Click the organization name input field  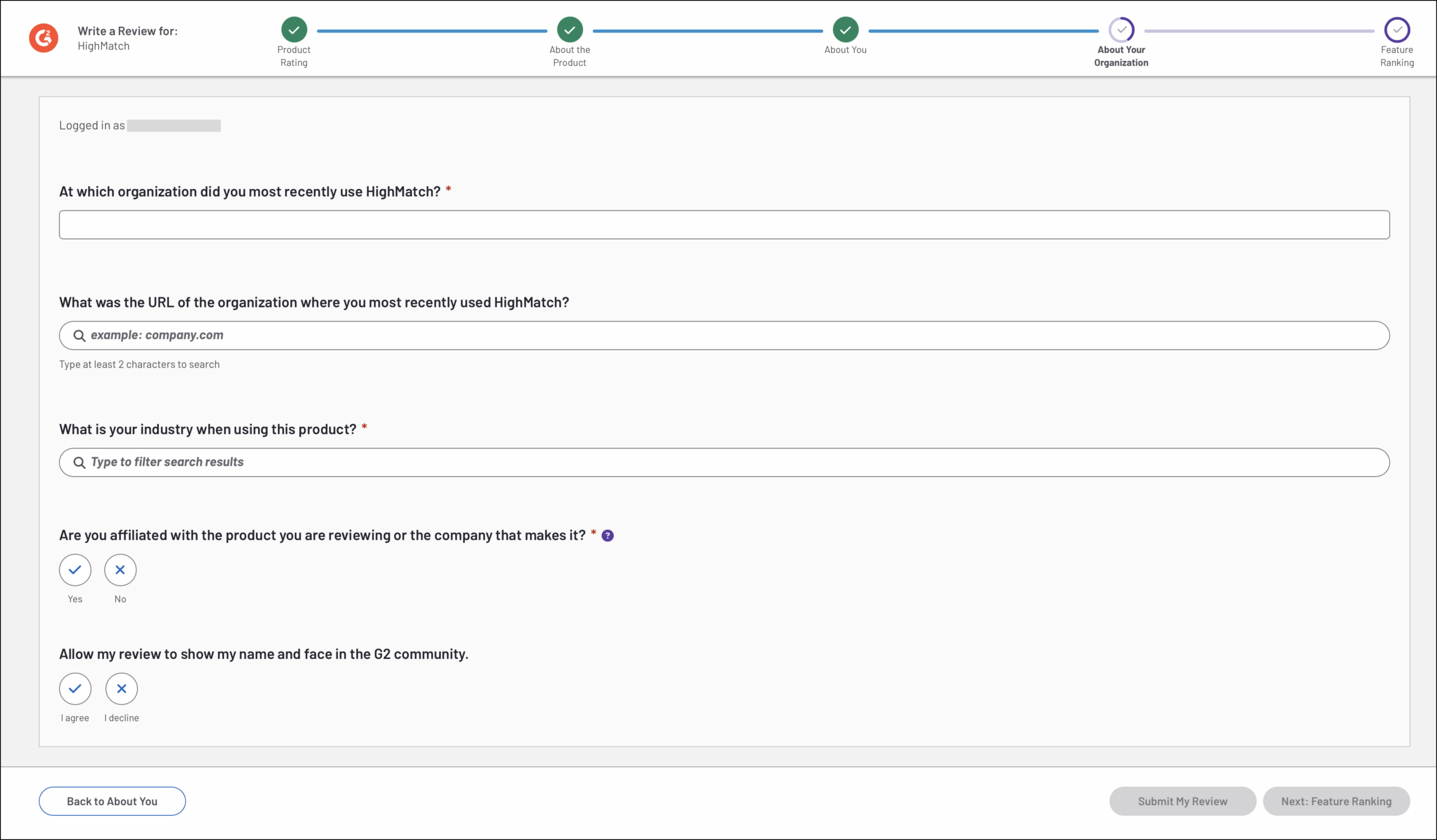click(x=724, y=224)
